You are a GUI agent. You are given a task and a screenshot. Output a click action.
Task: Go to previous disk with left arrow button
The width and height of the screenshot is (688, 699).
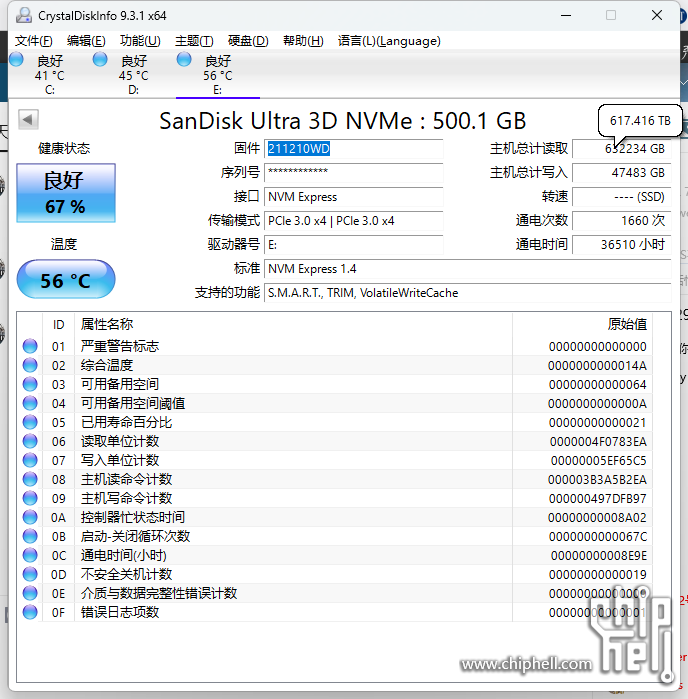(x=28, y=119)
